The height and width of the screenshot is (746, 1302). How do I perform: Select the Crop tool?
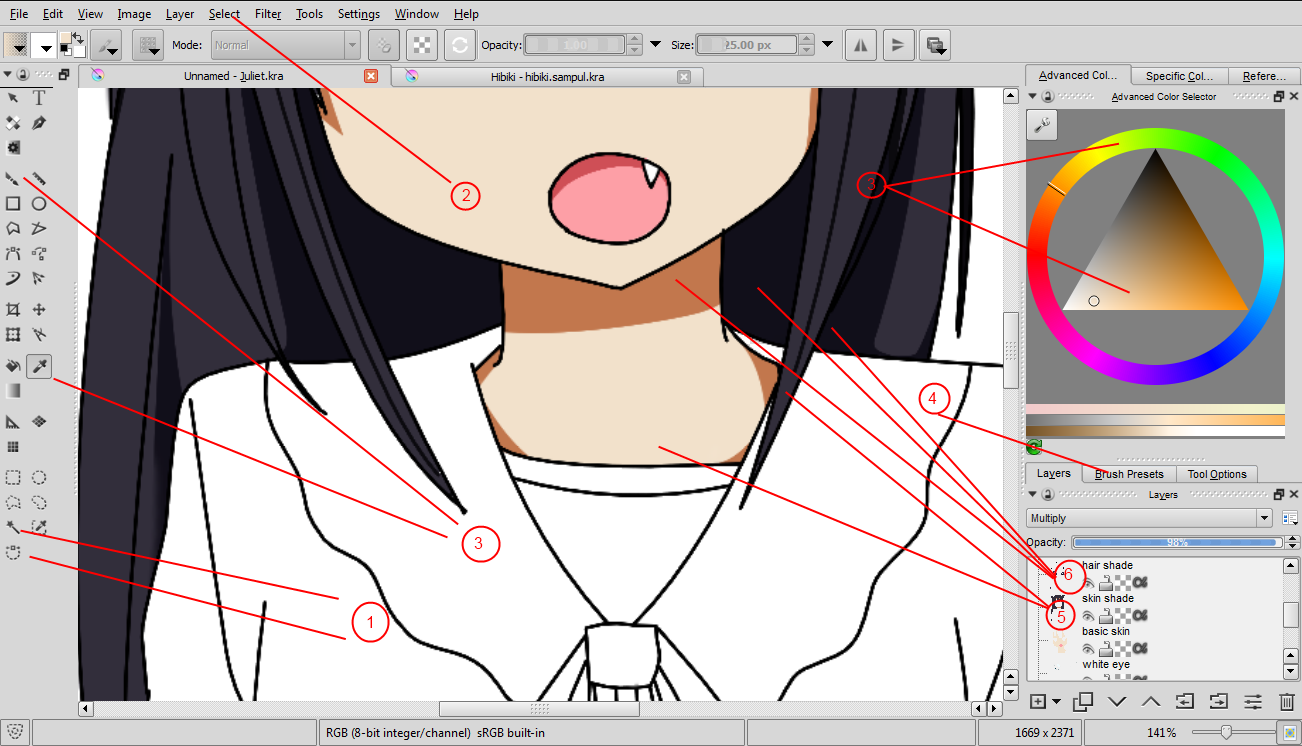[13, 310]
